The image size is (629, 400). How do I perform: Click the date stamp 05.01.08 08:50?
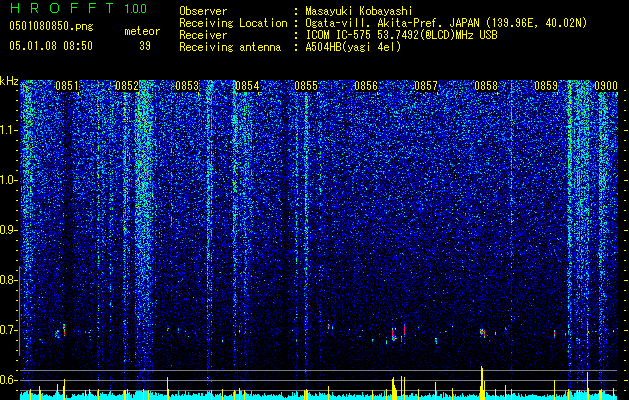pyautogui.click(x=51, y=46)
